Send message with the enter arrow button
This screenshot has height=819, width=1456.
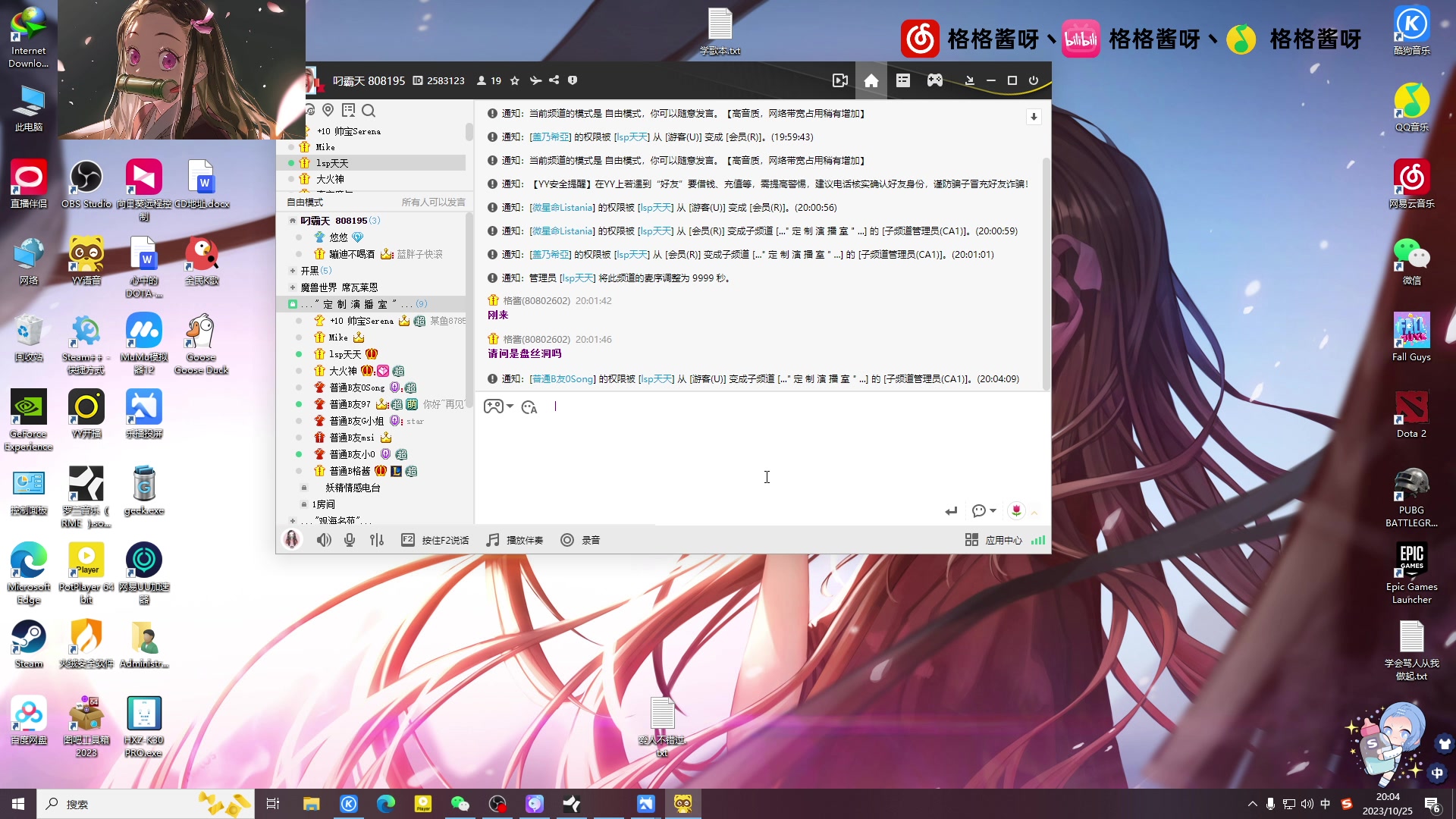(951, 511)
